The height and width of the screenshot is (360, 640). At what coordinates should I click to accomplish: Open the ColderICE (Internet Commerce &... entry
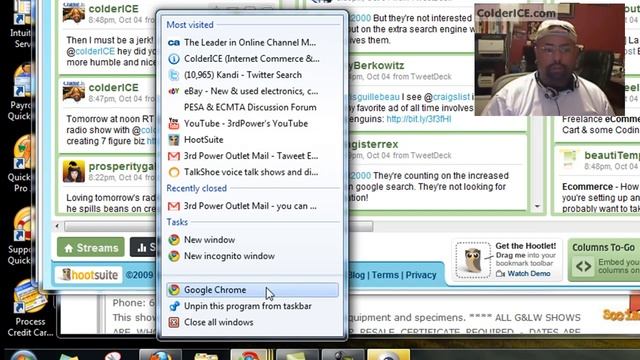click(x=252, y=59)
